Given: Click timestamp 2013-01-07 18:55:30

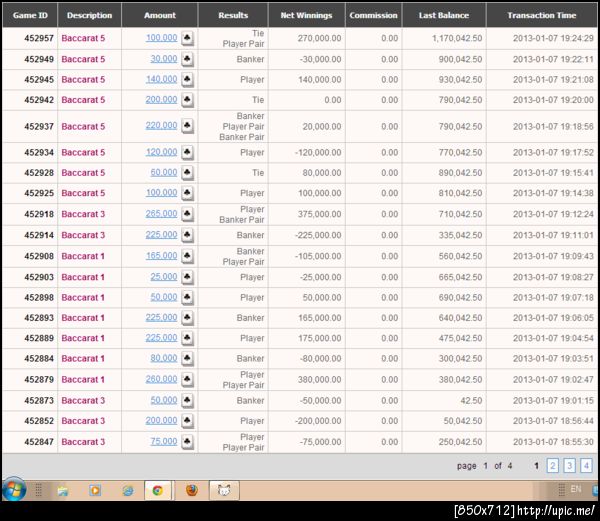Looking at the screenshot, I should (553, 442).
